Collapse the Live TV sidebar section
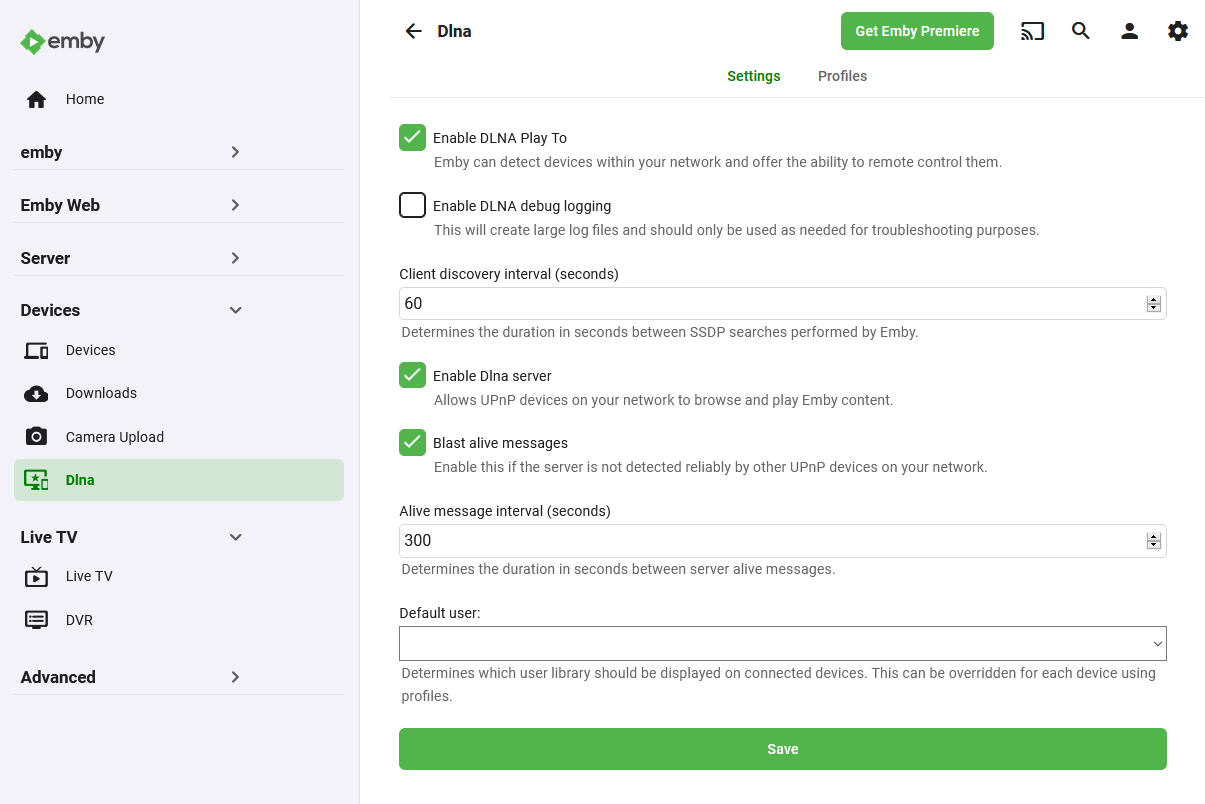The image size is (1205, 804). point(179,537)
